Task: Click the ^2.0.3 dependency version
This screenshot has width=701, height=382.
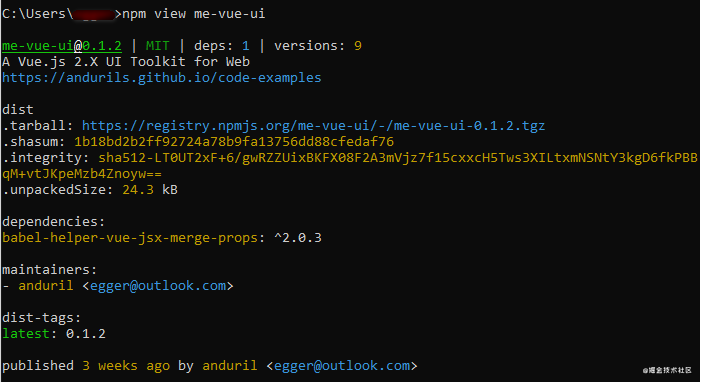Action: pos(298,238)
